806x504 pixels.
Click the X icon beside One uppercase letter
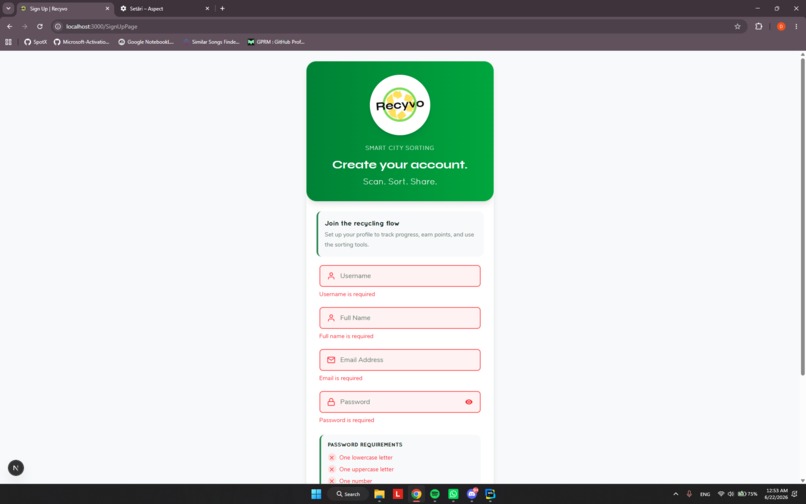(x=332, y=470)
